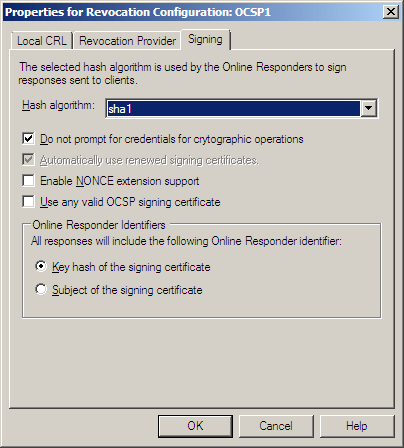This screenshot has width=404, height=448.
Task: Click the Automatically use renewed signing certificates checkbox
Action: point(28,160)
